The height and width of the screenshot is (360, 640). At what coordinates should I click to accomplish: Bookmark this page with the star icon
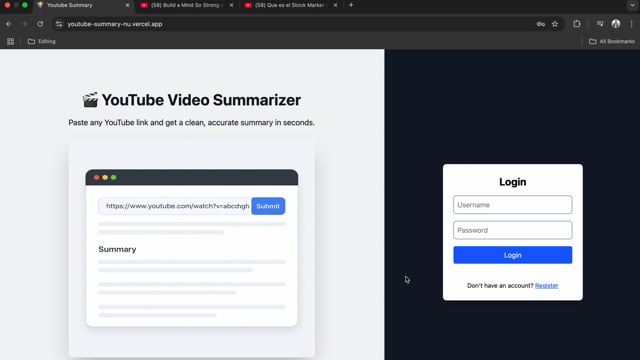(x=555, y=24)
